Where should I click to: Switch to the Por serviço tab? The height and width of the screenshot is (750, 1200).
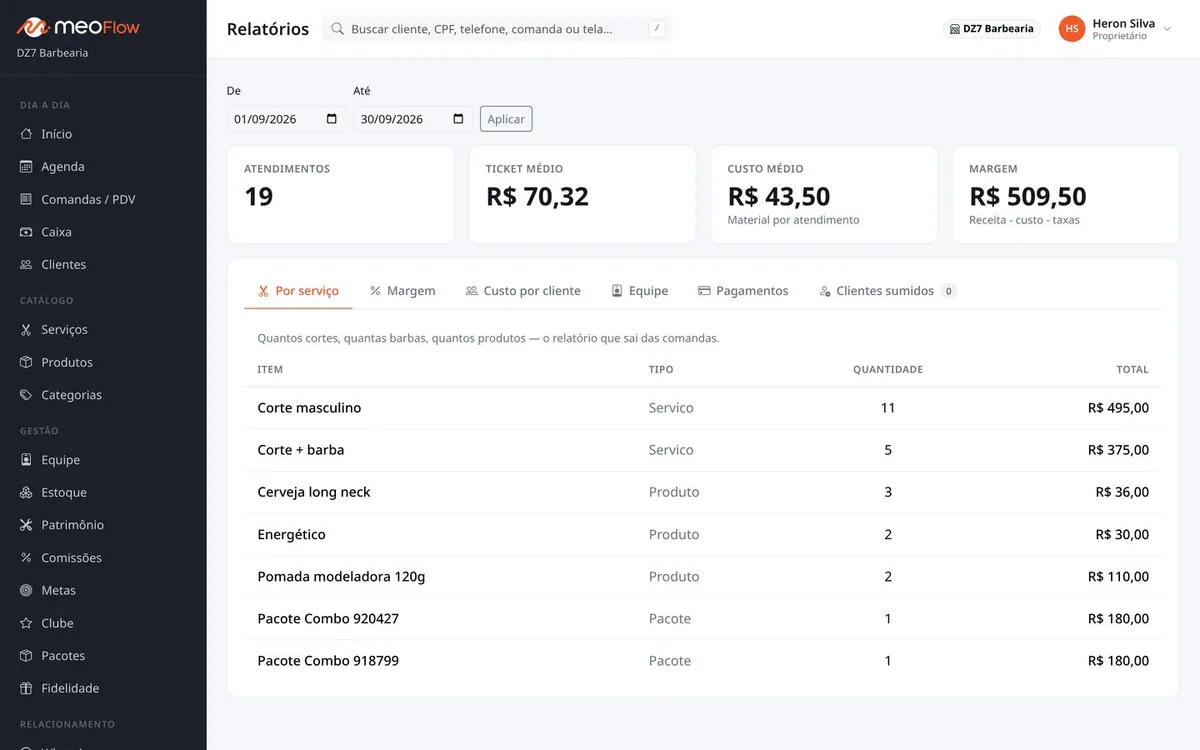298,291
